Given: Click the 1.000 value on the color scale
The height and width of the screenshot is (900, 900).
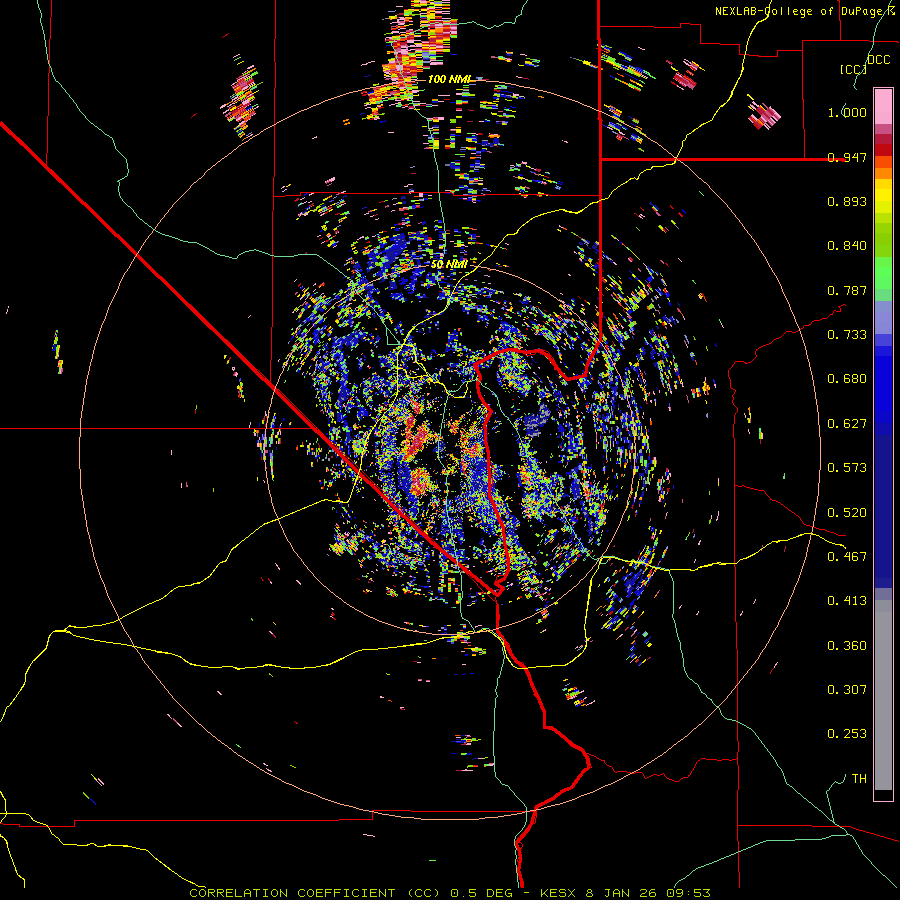Looking at the screenshot, I should (x=847, y=112).
